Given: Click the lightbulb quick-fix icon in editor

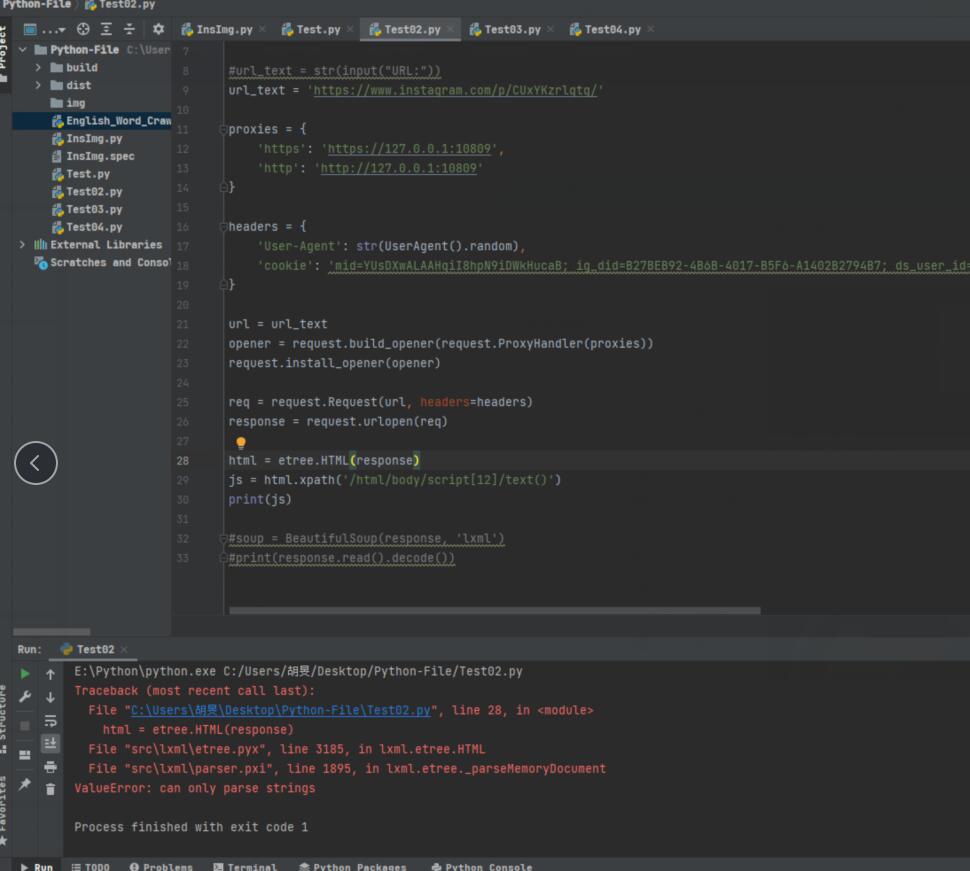Looking at the screenshot, I should 240,442.
